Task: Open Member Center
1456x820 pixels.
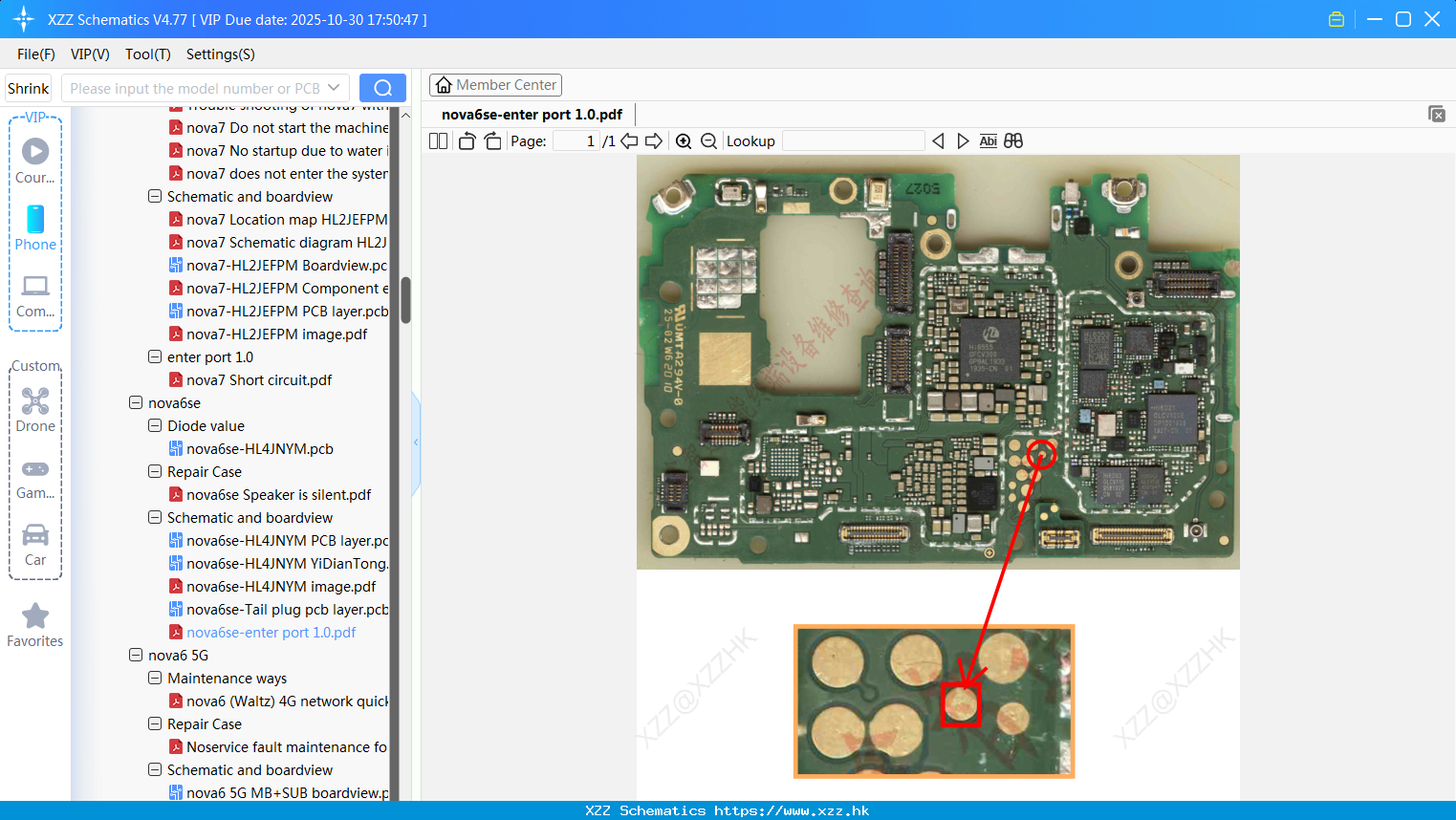Action: coord(495,85)
